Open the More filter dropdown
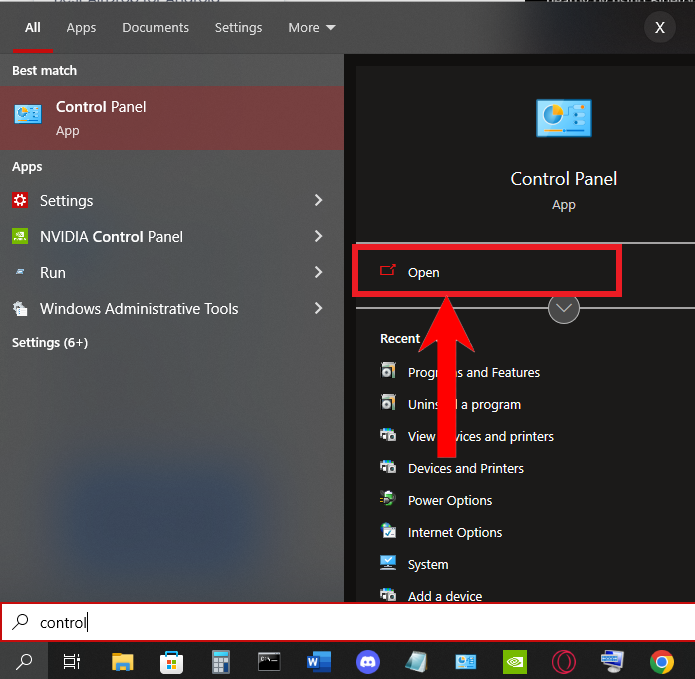This screenshot has width=695, height=679. 312,27
